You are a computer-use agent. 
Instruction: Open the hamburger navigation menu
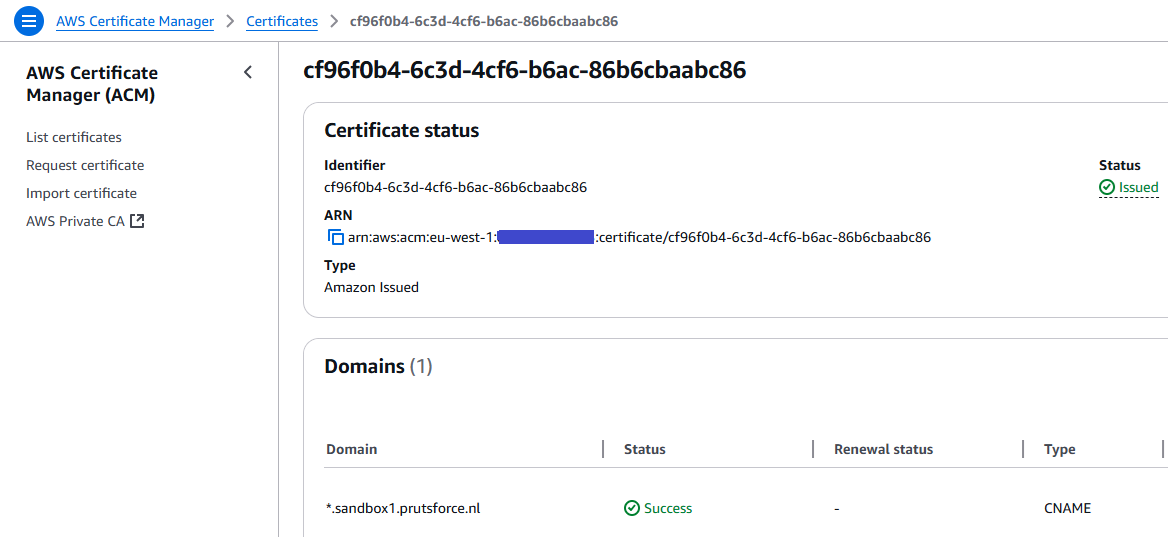30,20
